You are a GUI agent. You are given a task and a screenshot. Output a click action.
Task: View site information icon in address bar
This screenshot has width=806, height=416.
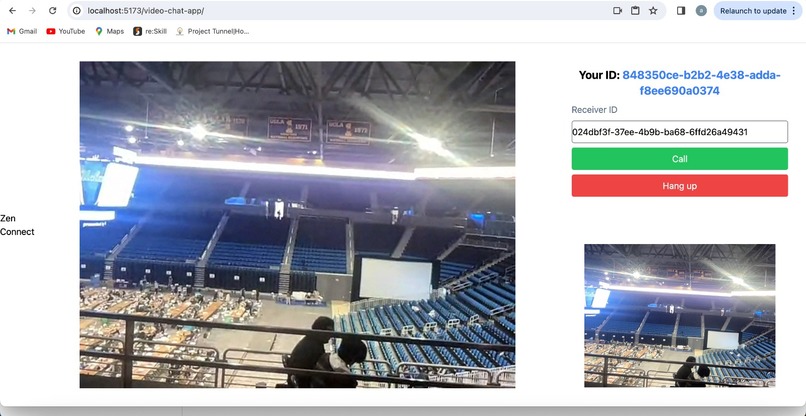pyautogui.click(x=77, y=11)
